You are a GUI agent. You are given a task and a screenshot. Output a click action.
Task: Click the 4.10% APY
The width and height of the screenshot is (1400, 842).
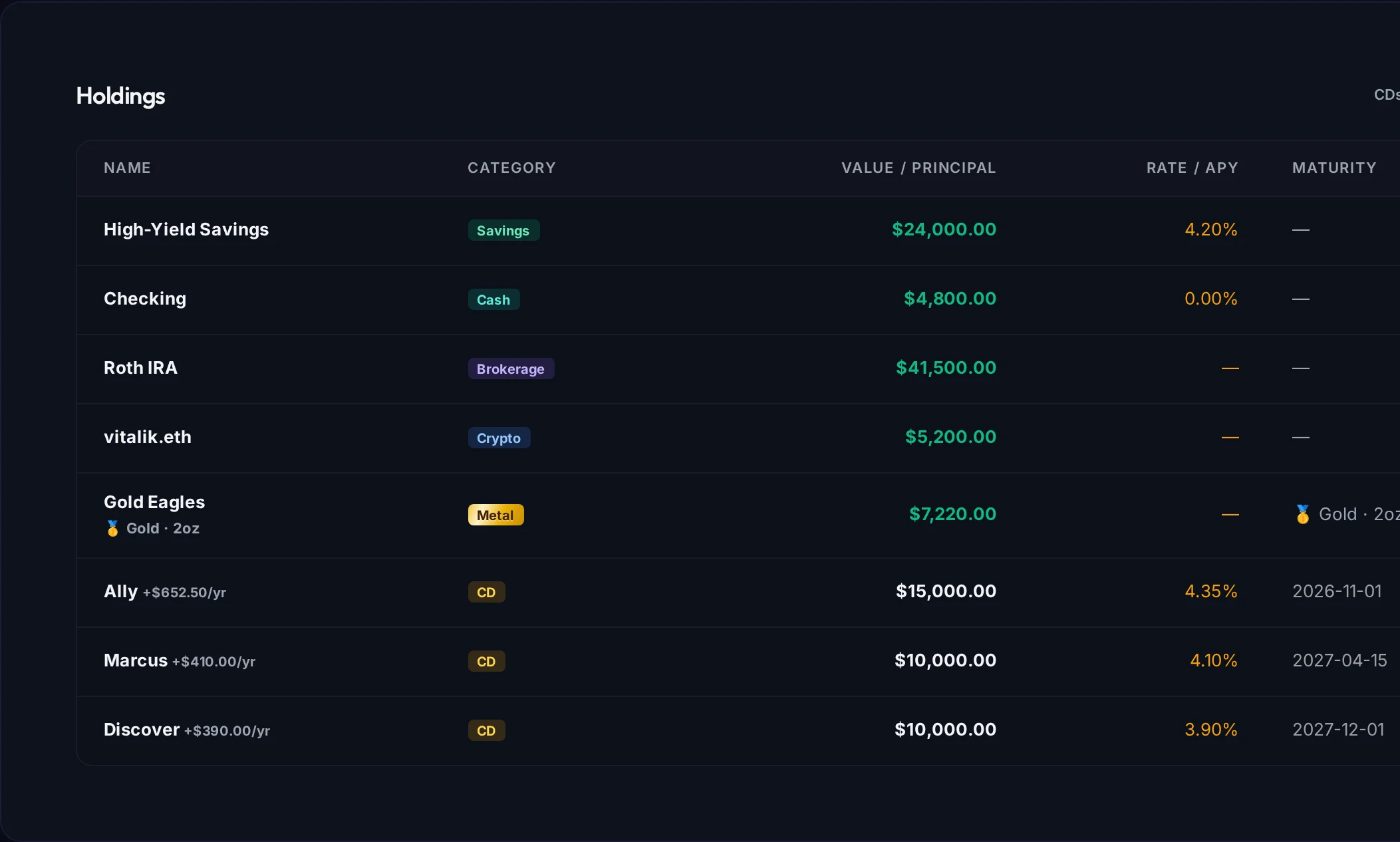pyautogui.click(x=1214, y=660)
